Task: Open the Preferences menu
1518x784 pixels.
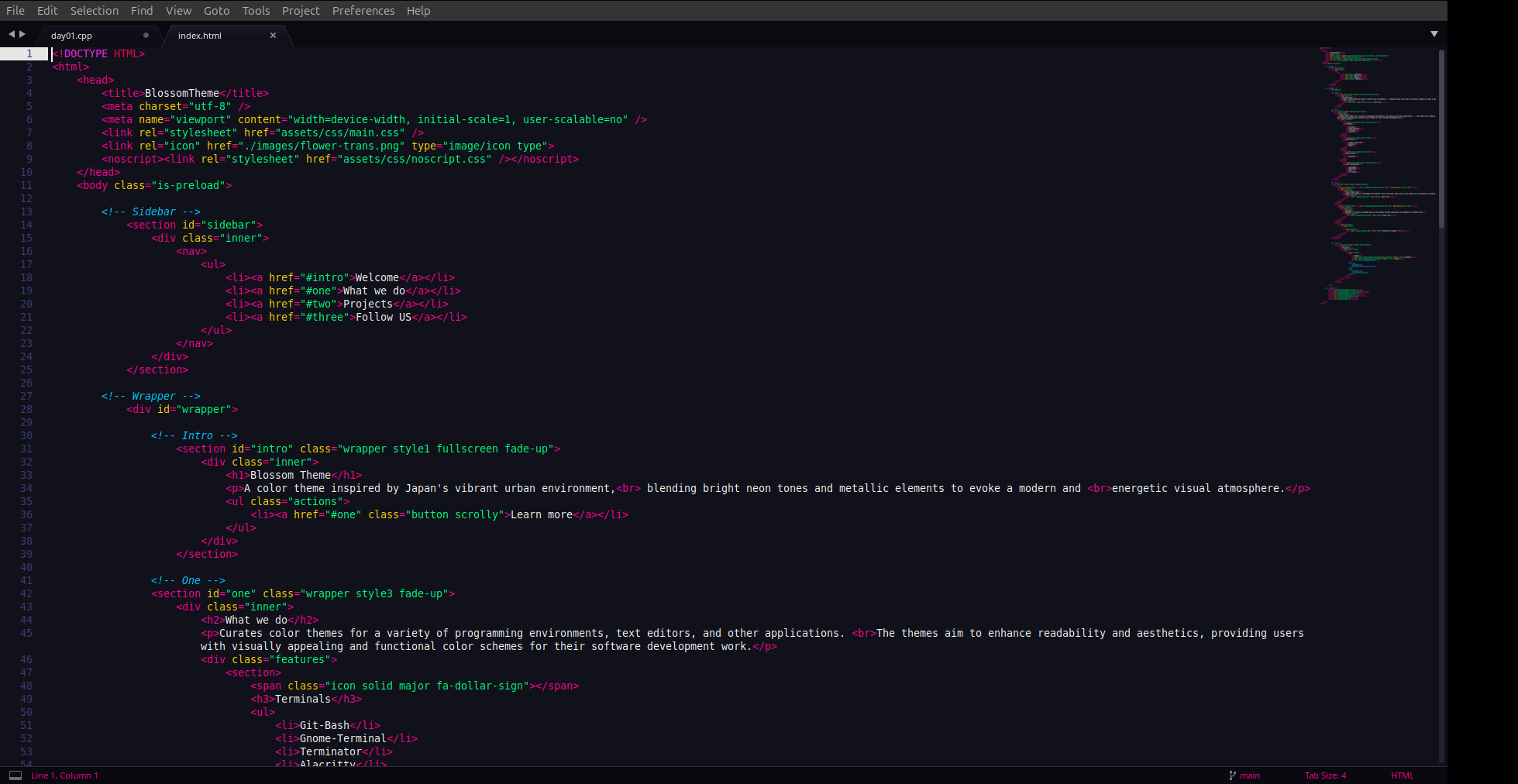Action: point(363,11)
